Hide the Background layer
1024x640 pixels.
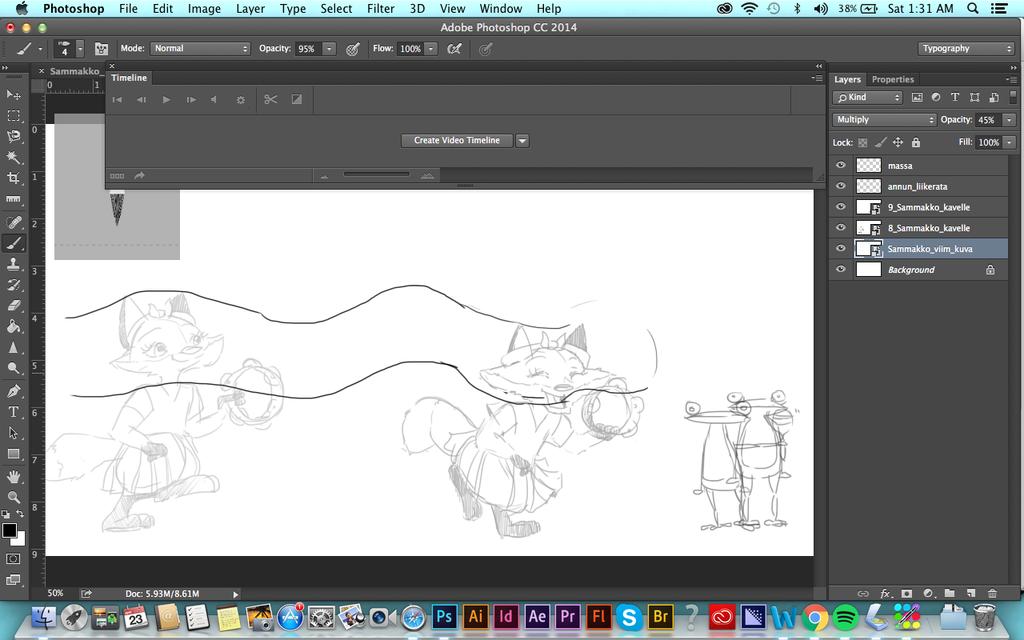click(x=840, y=270)
